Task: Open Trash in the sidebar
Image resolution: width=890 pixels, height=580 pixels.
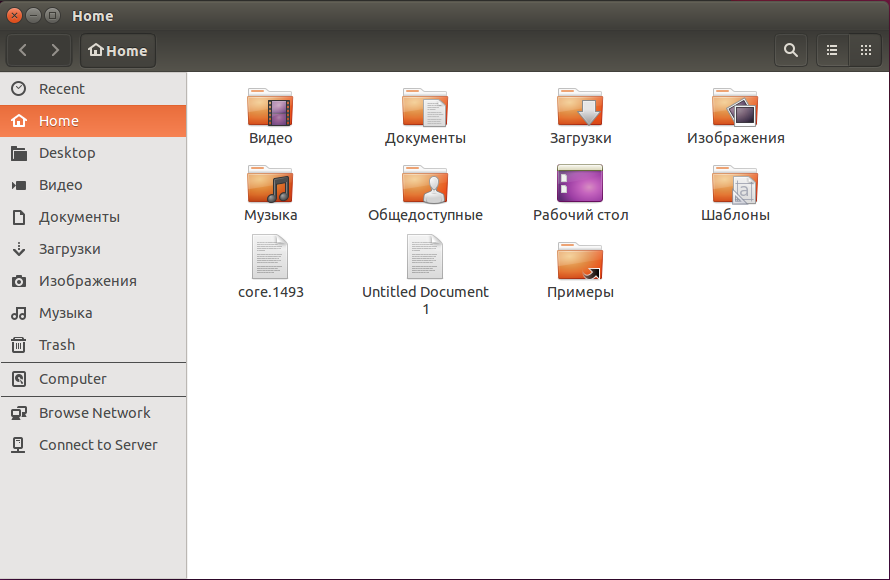Action: coord(93,344)
